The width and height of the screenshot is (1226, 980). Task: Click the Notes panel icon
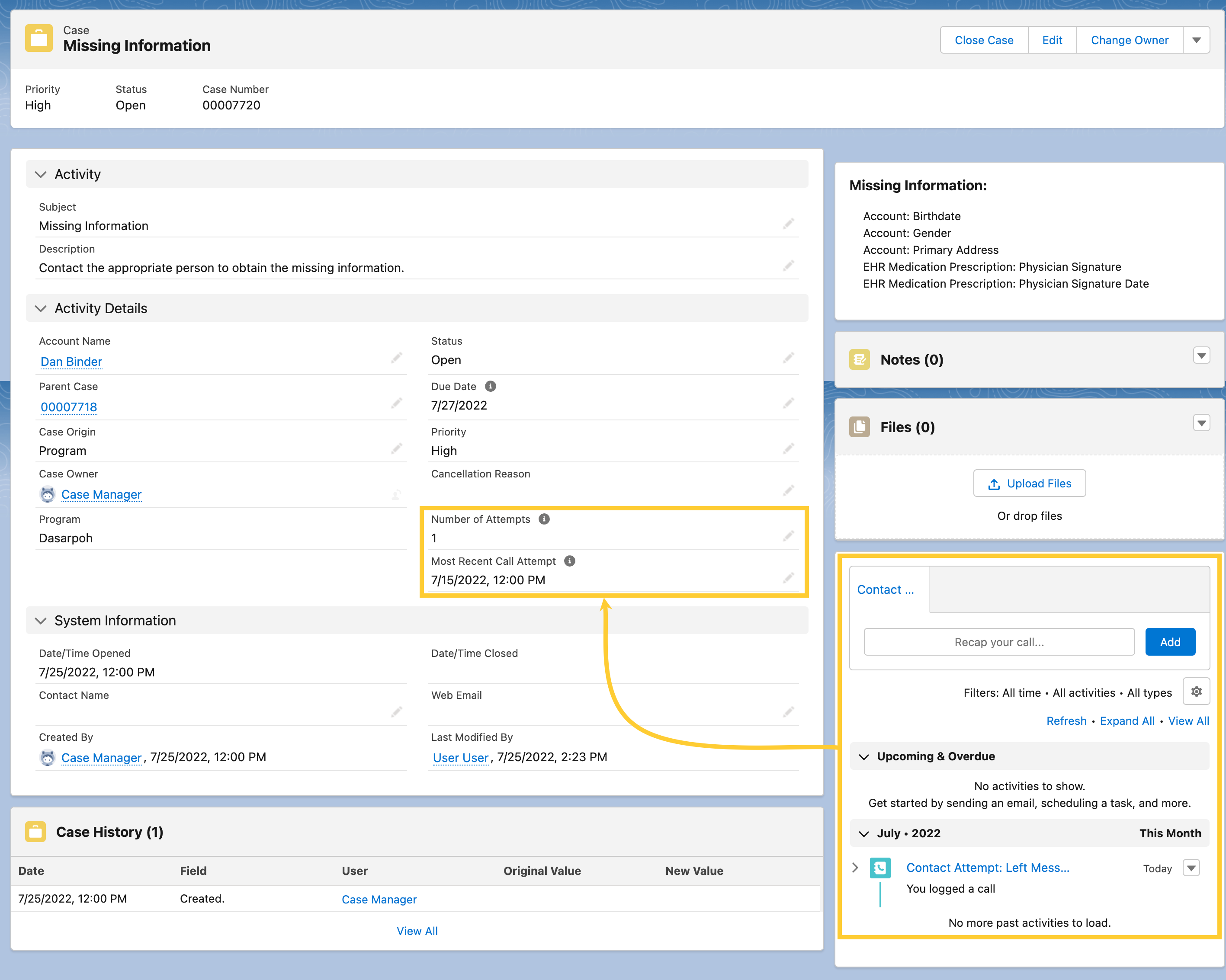coord(859,359)
